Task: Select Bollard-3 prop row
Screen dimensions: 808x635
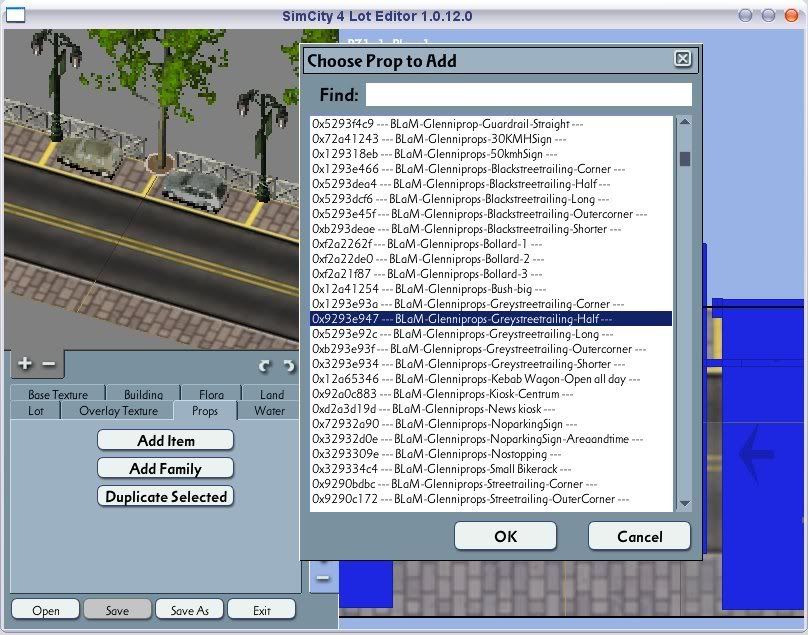Action: (492, 274)
